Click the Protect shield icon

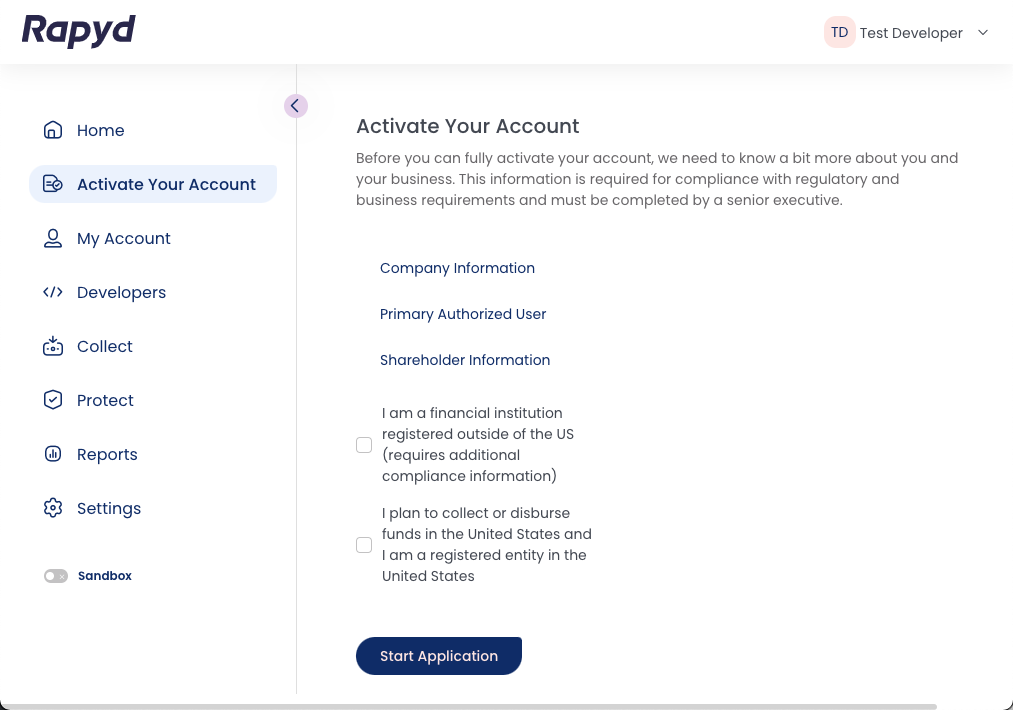(53, 400)
